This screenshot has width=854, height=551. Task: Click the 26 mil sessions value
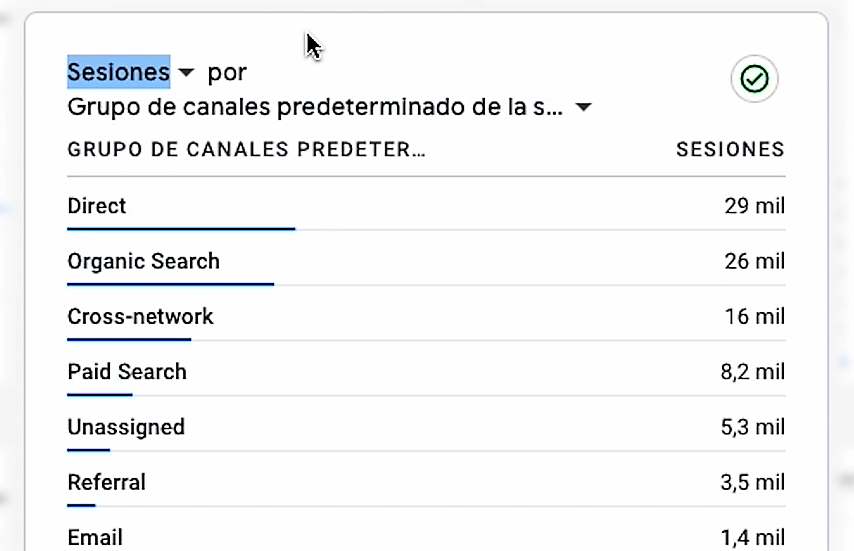[x=754, y=262]
